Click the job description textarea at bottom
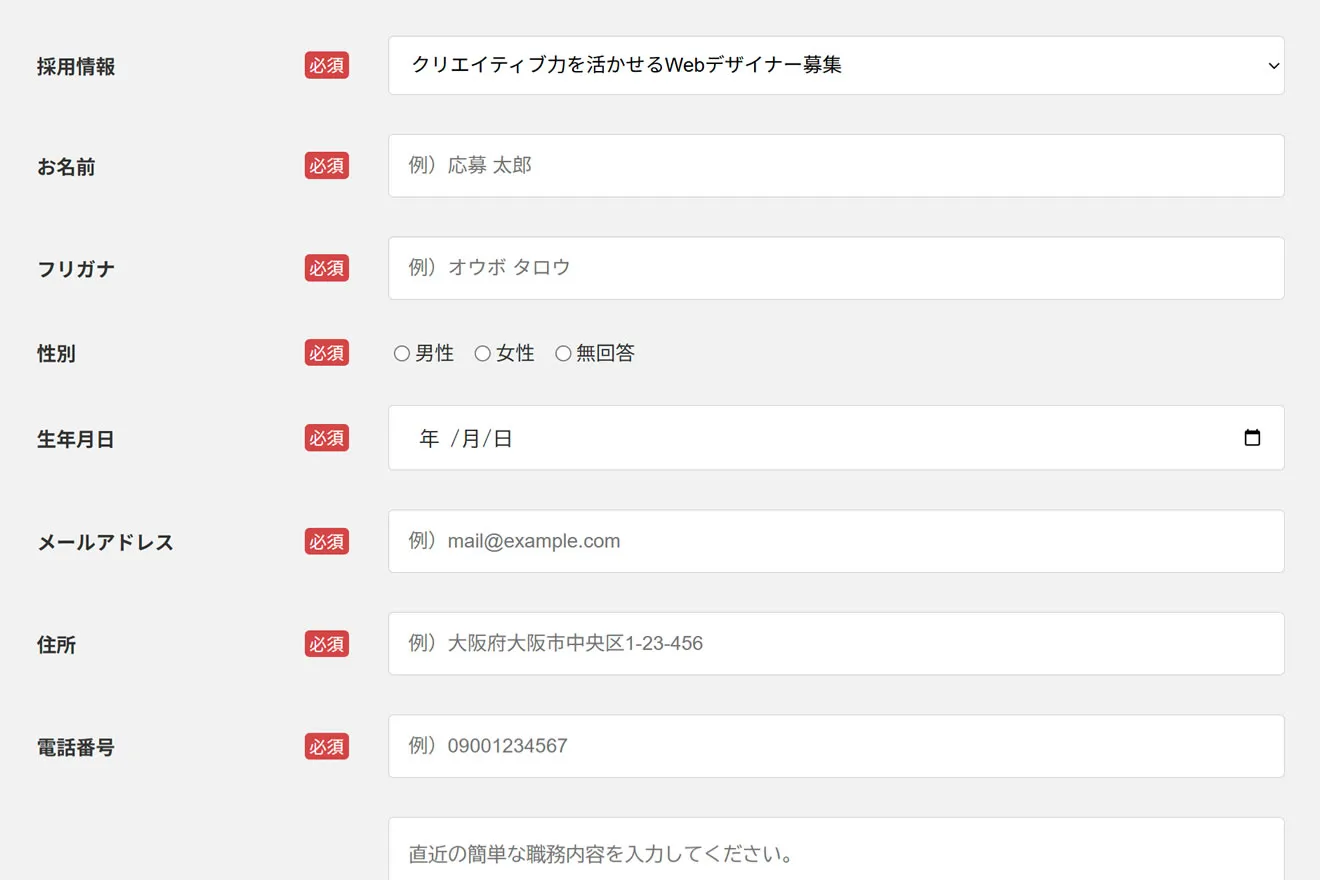The height and width of the screenshot is (880, 1320). [x=835, y=852]
